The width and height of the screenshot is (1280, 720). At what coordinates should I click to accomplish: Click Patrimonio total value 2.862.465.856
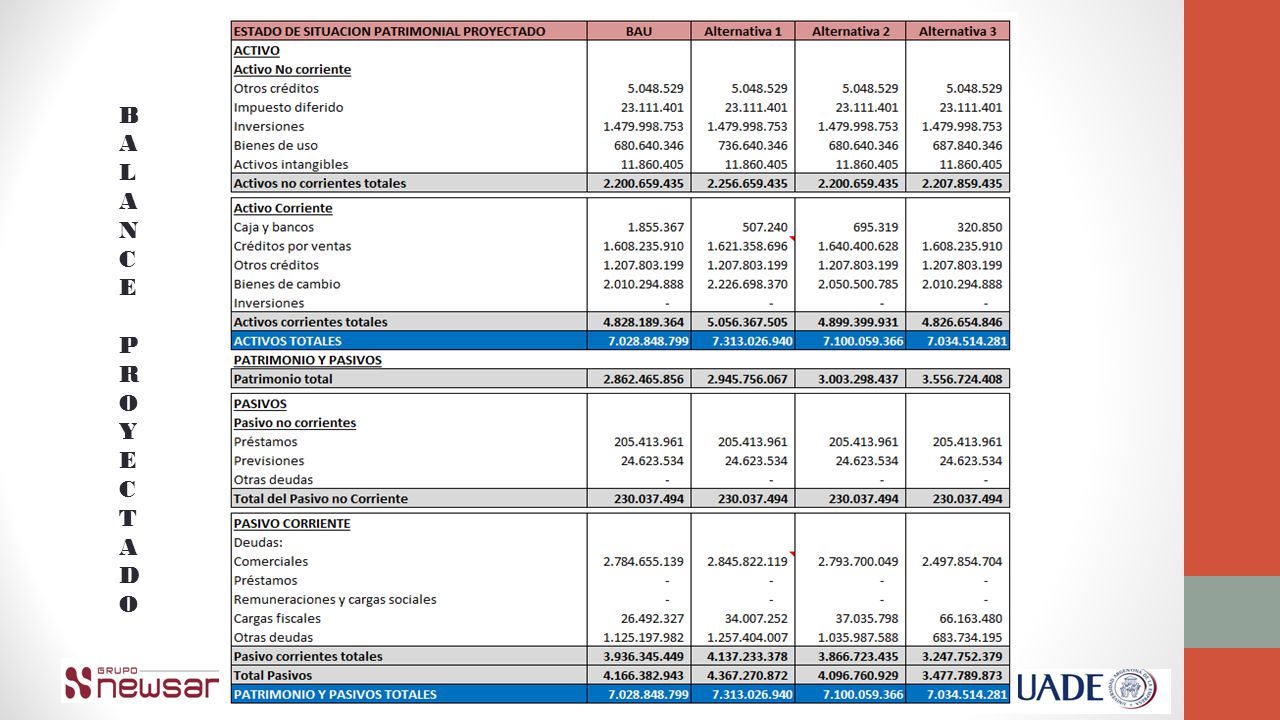(x=644, y=379)
